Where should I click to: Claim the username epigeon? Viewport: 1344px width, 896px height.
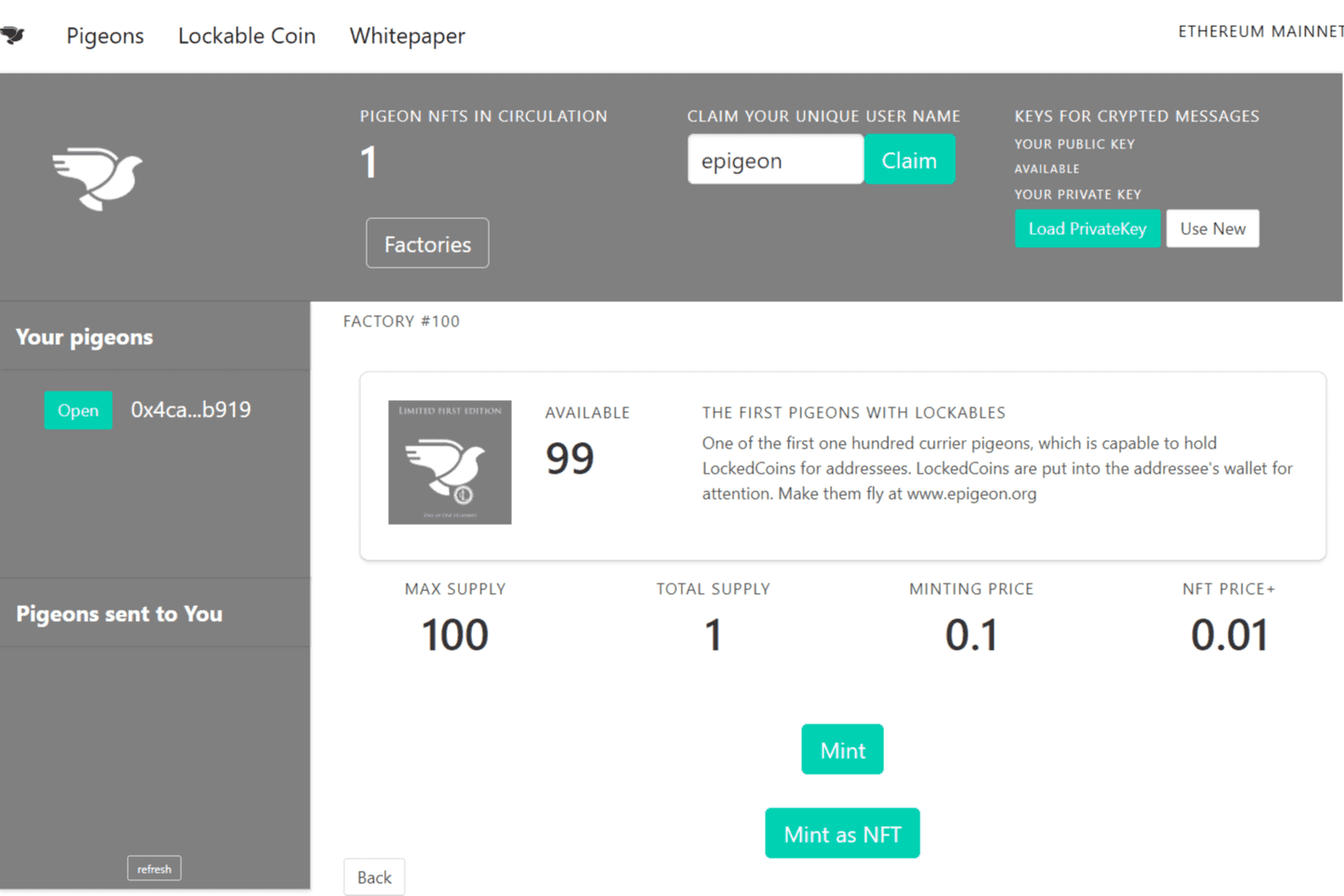tap(909, 159)
